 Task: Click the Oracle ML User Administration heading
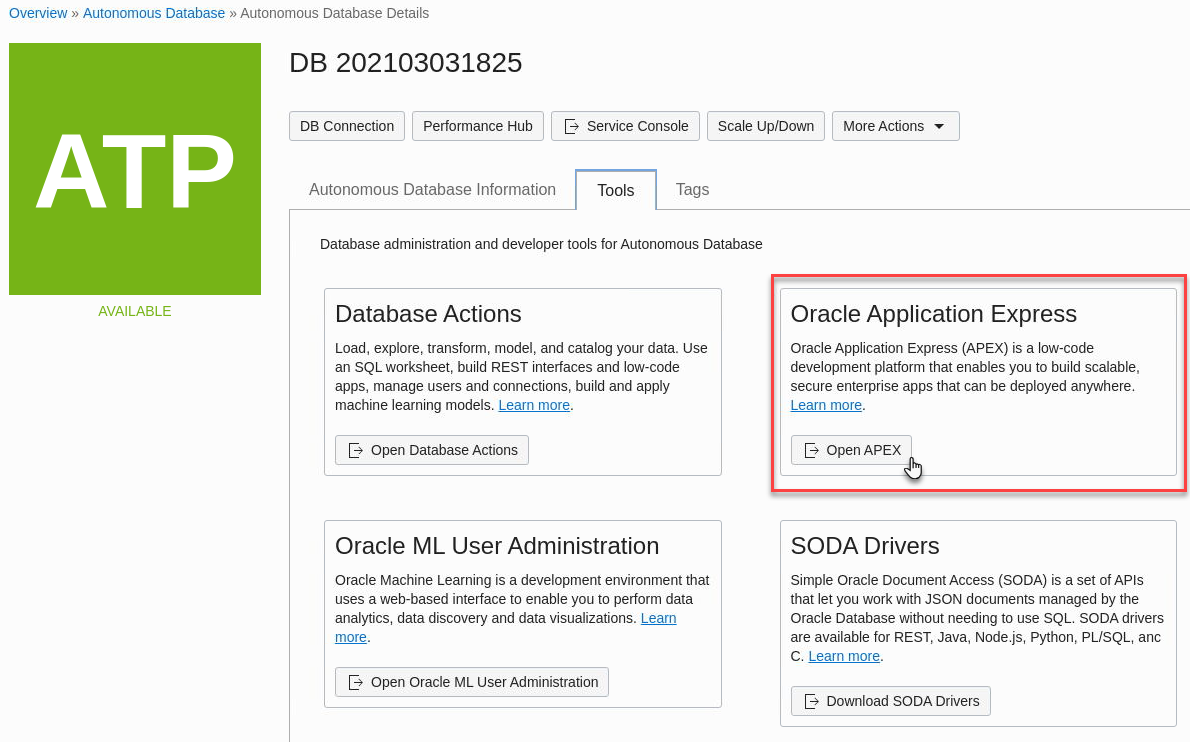click(497, 546)
